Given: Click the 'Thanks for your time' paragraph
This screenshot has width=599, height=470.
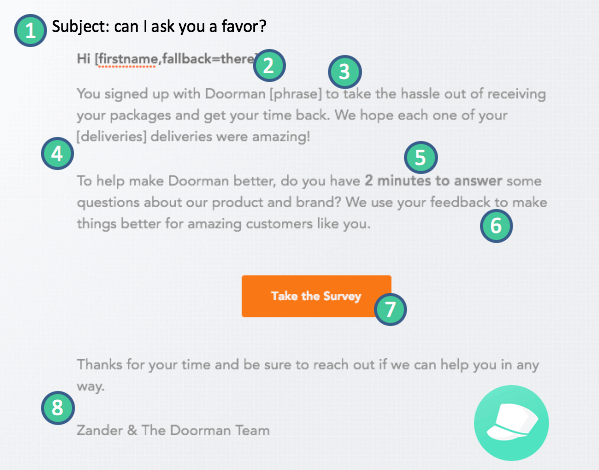Looking at the screenshot, I should pos(308,375).
